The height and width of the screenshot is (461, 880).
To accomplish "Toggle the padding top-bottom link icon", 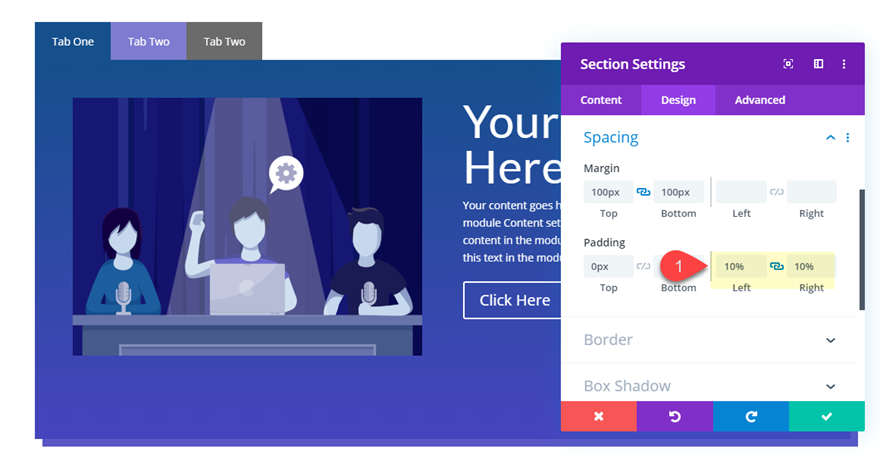I will (643, 266).
